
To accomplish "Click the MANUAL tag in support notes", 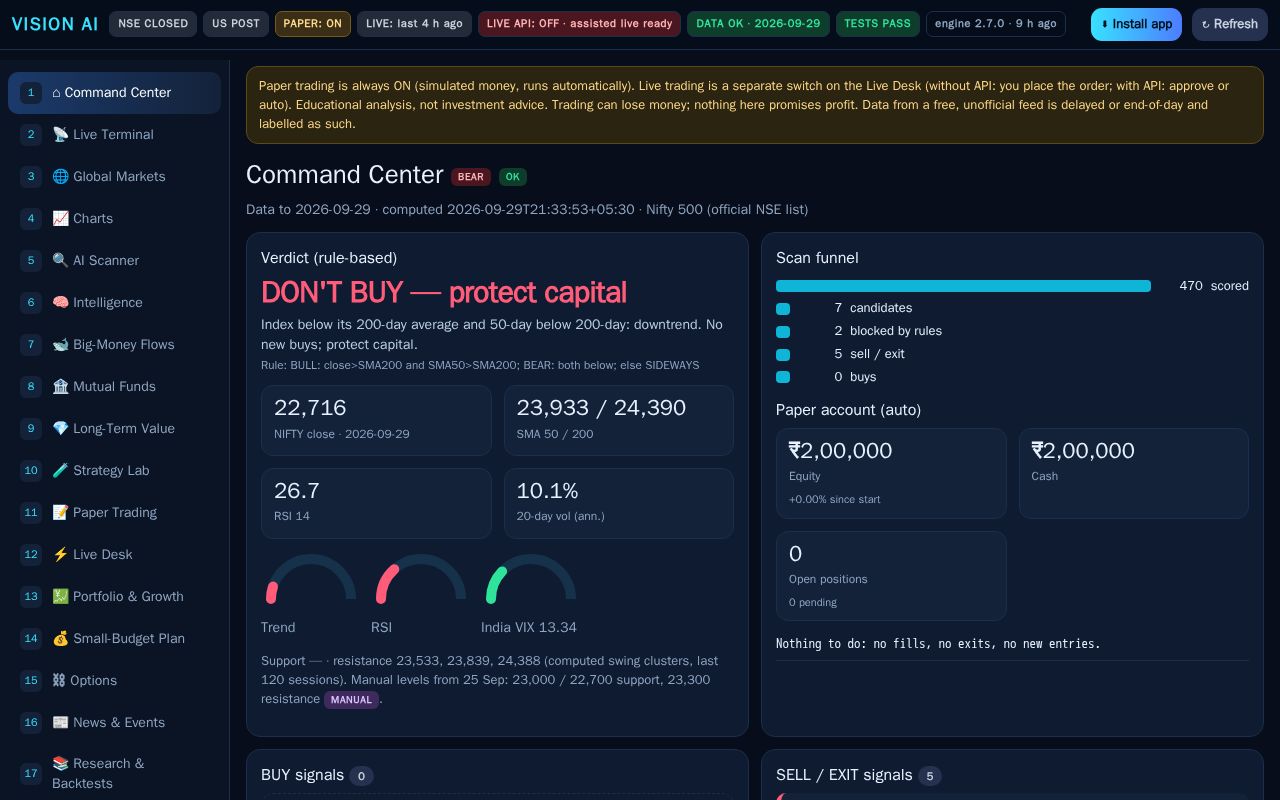I will click(x=351, y=700).
